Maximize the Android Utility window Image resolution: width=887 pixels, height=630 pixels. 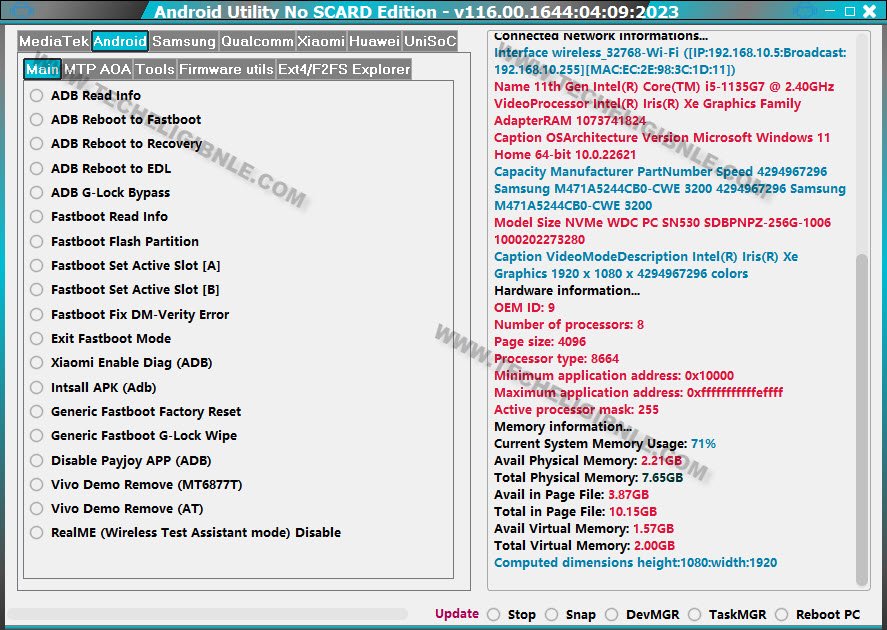click(x=850, y=11)
